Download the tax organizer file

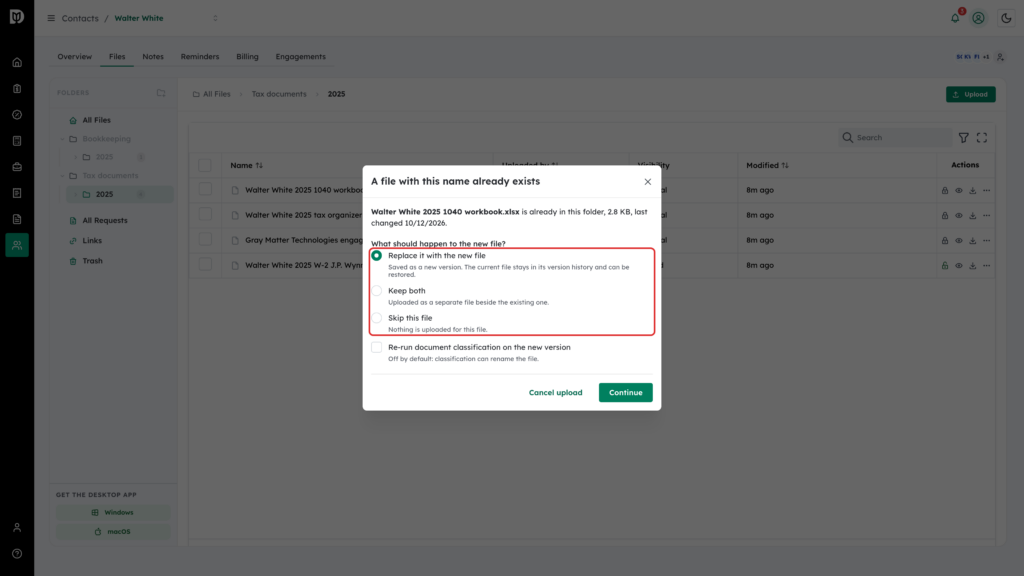click(972, 216)
